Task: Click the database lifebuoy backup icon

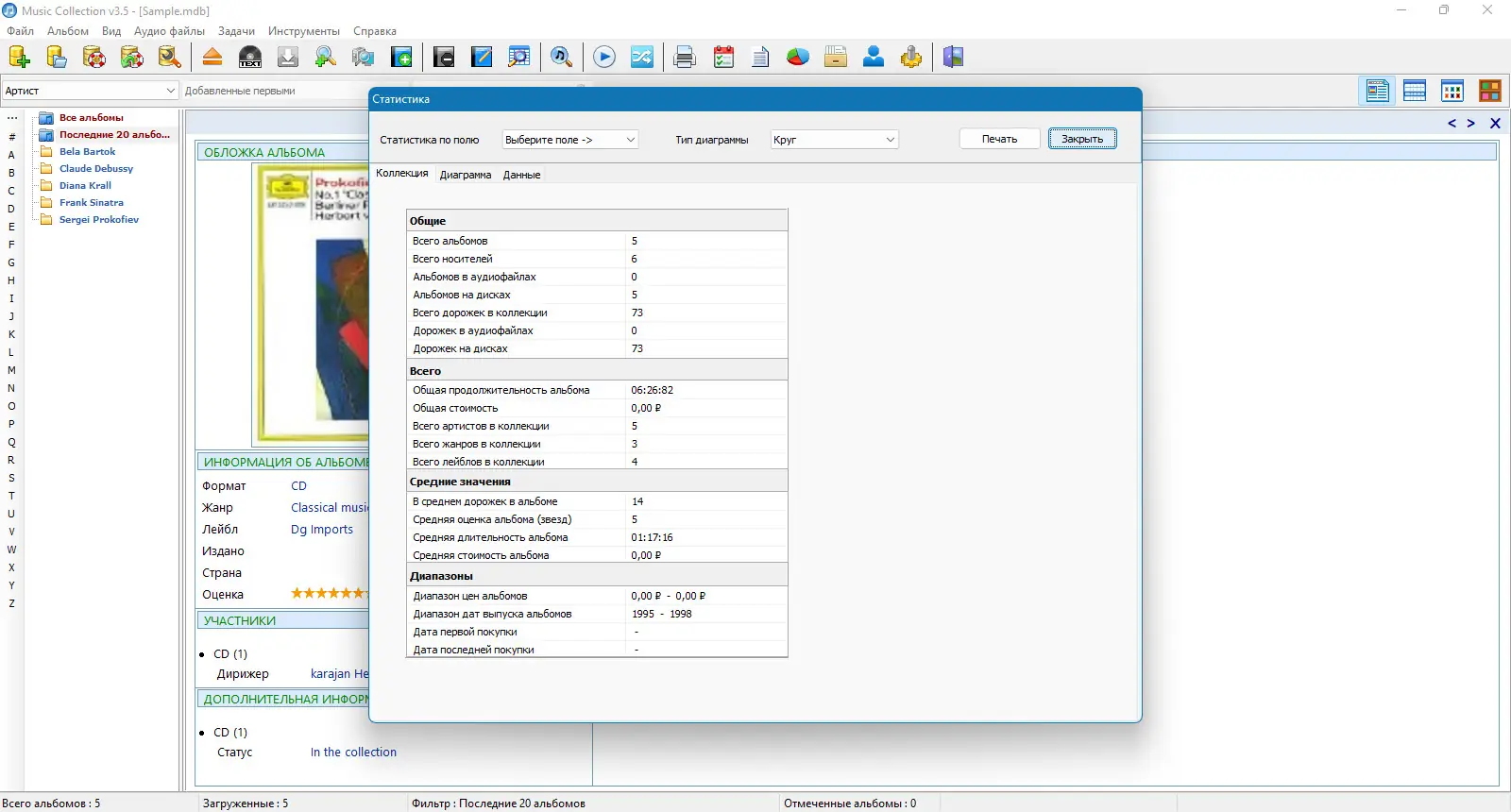Action: pos(94,58)
